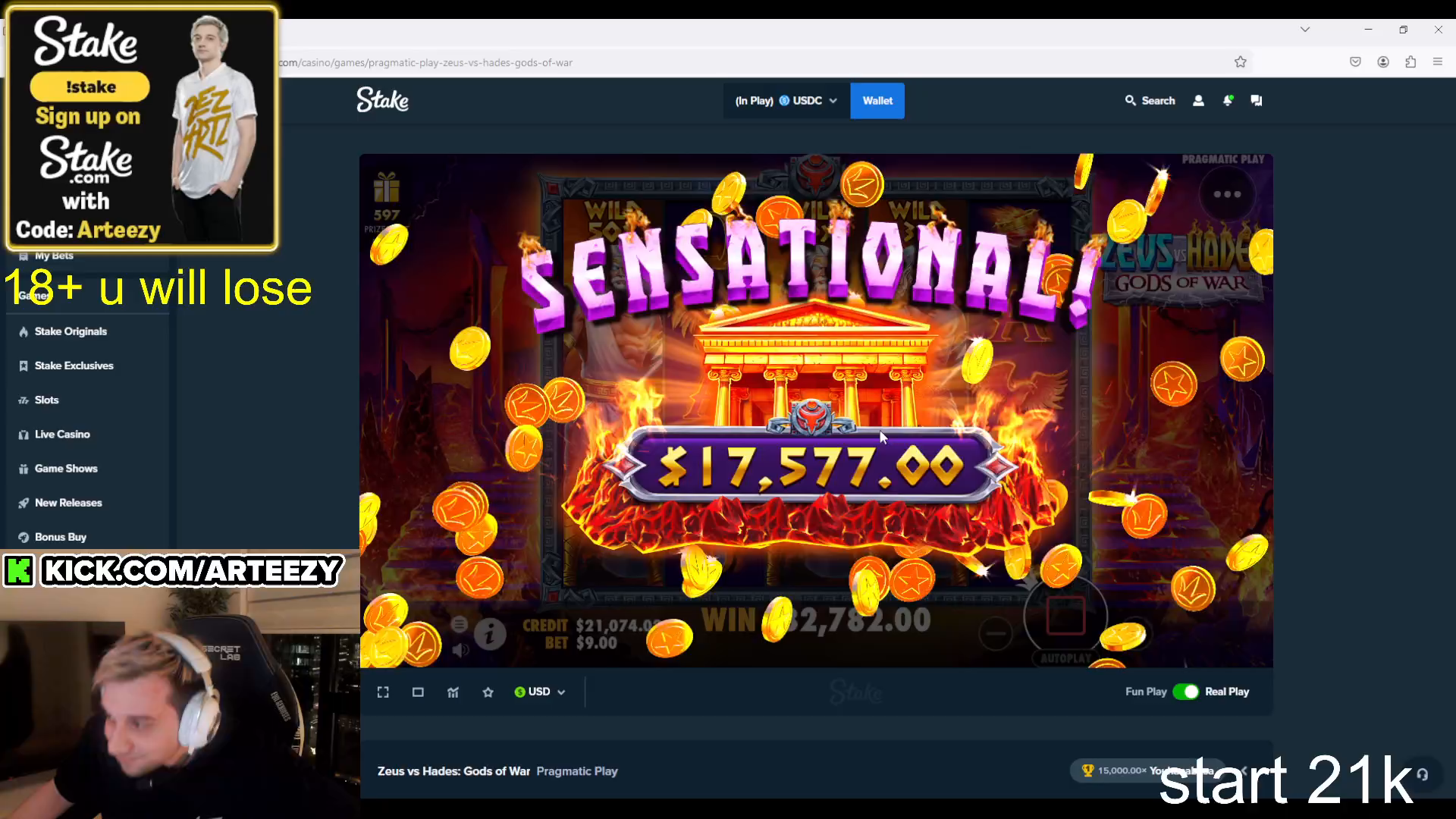Open the gift prize drop icon
1456x819 pixels.
click(386, 187)
